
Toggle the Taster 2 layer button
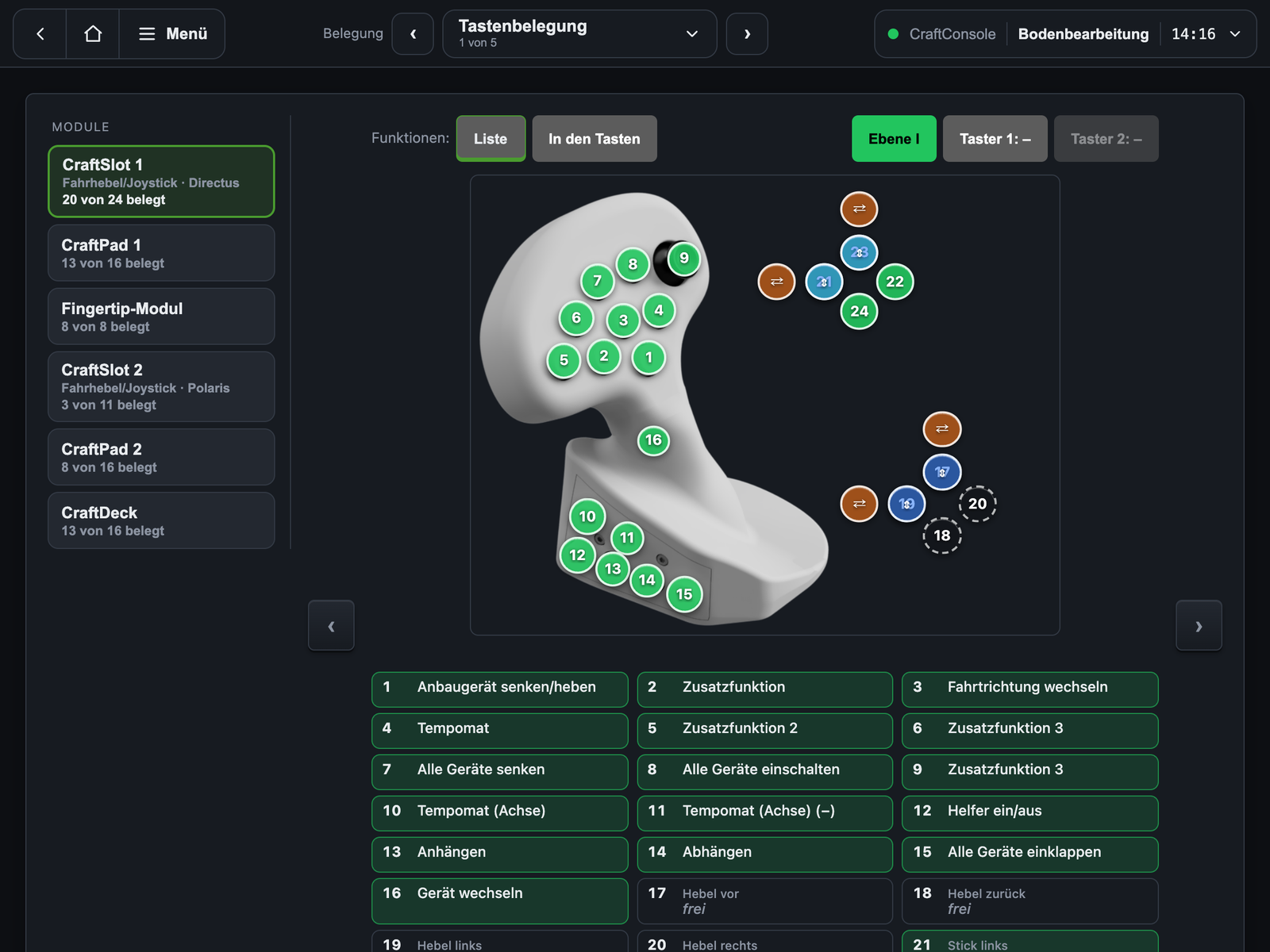click(x=1106, y=139)
